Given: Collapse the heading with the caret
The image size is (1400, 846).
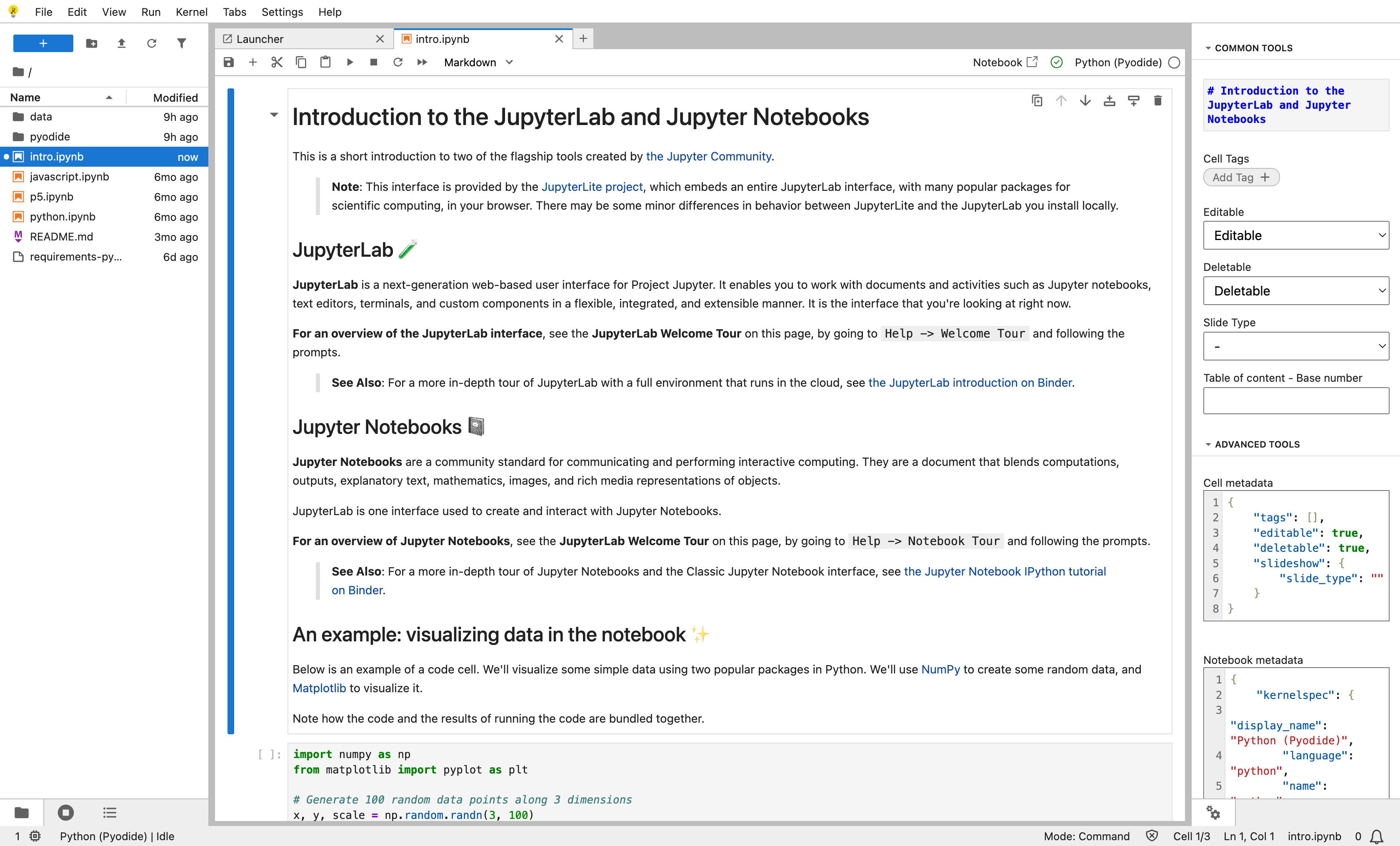Looking at the screenshot, I should [x=274, y=115].
